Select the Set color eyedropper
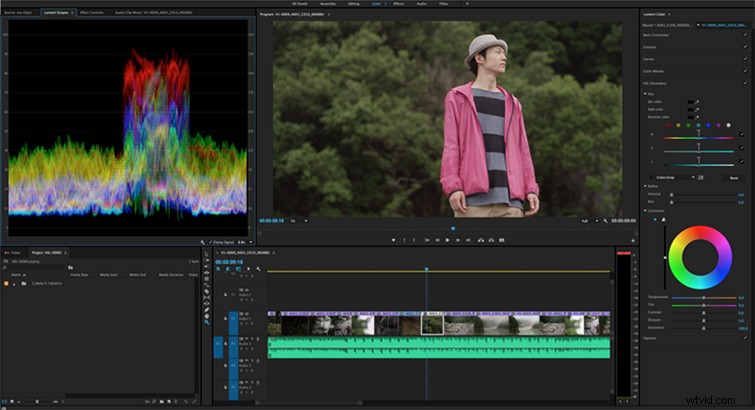Viewport: 755px width, 410px height. (696, 102)
